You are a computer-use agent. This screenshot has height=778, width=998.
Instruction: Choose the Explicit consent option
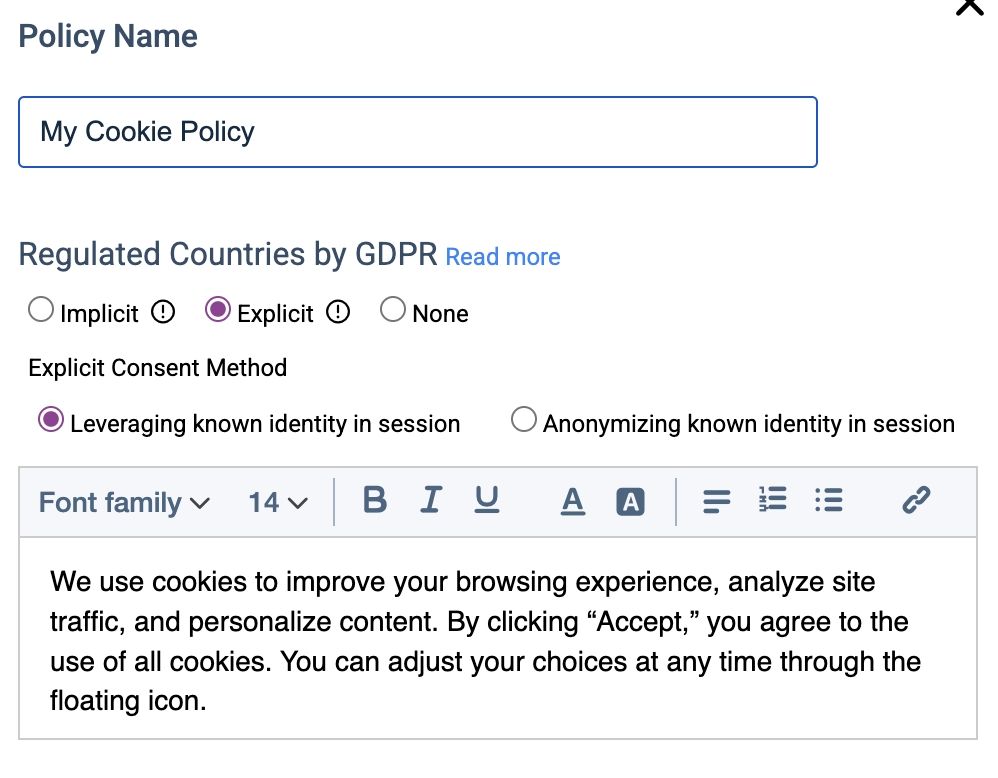click(x=217, y=311)
